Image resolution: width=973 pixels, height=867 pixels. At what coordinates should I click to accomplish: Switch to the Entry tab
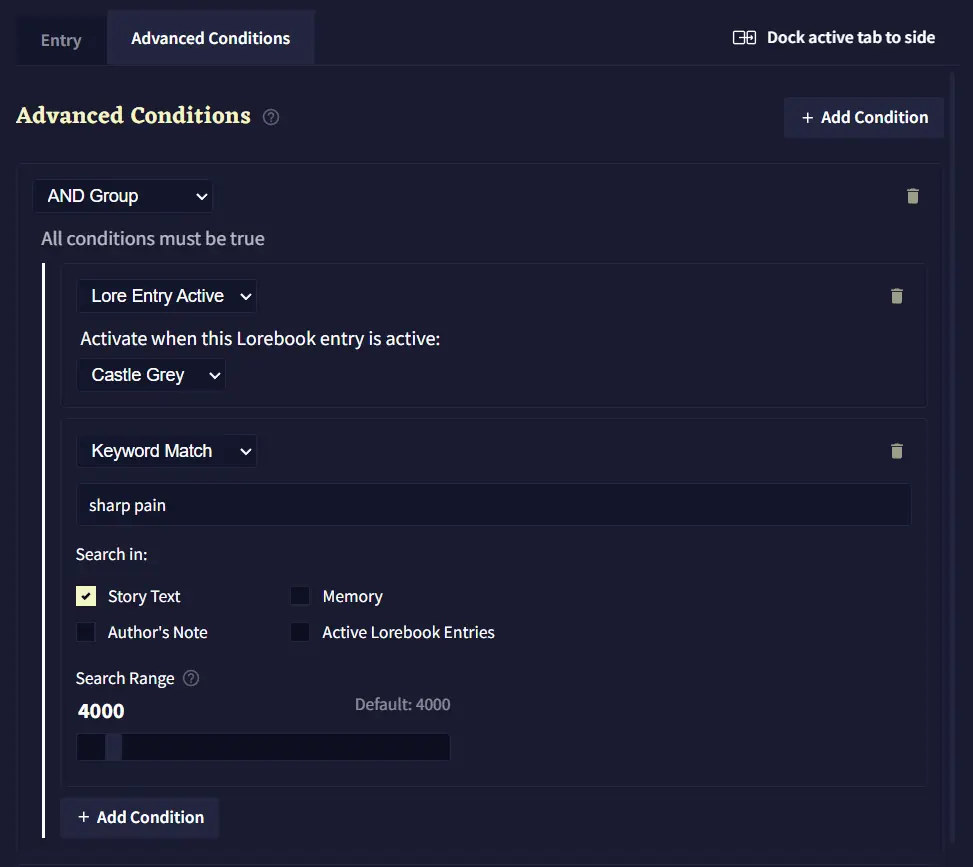61,40
